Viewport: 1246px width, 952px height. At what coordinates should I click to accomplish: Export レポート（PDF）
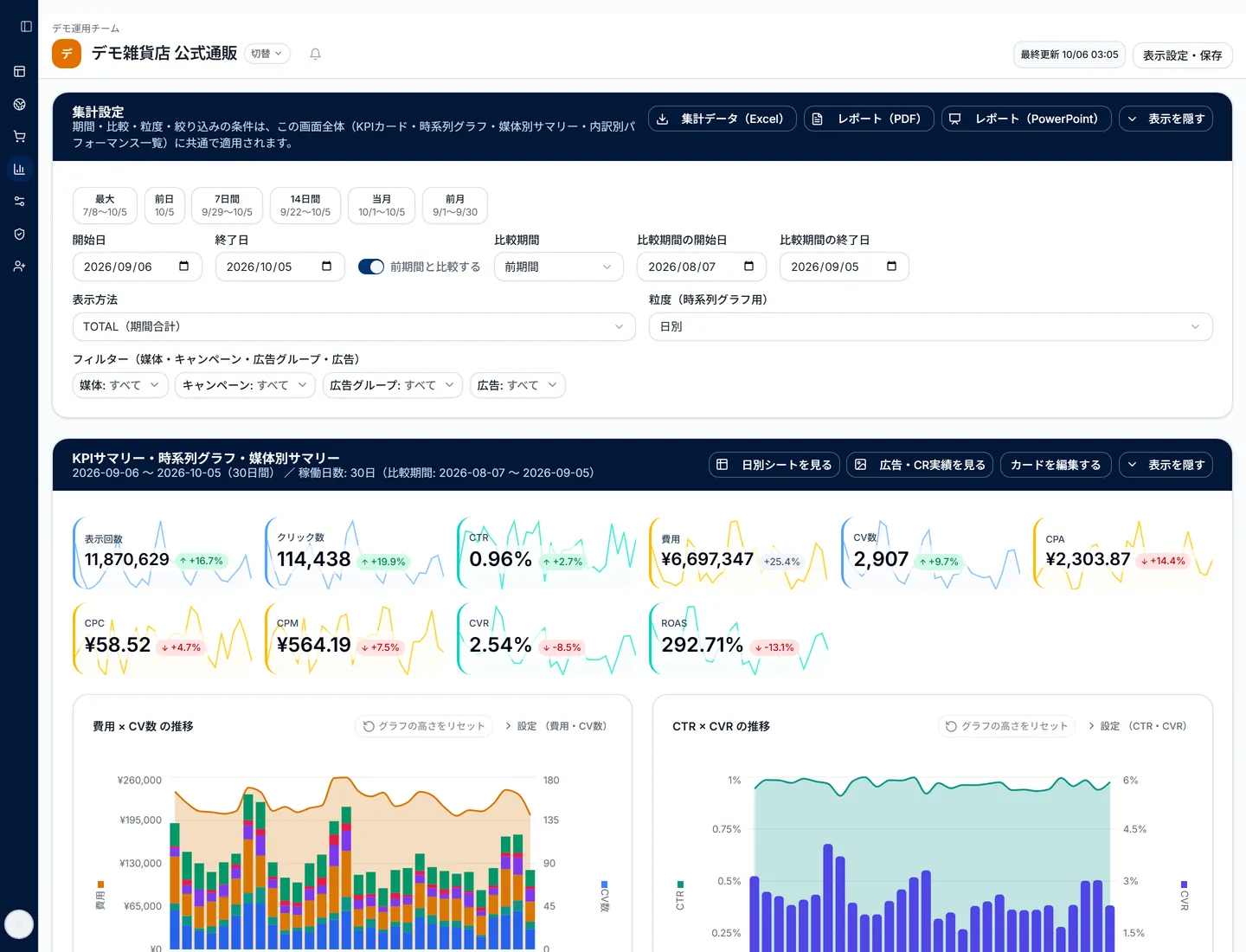coord(869,119)
